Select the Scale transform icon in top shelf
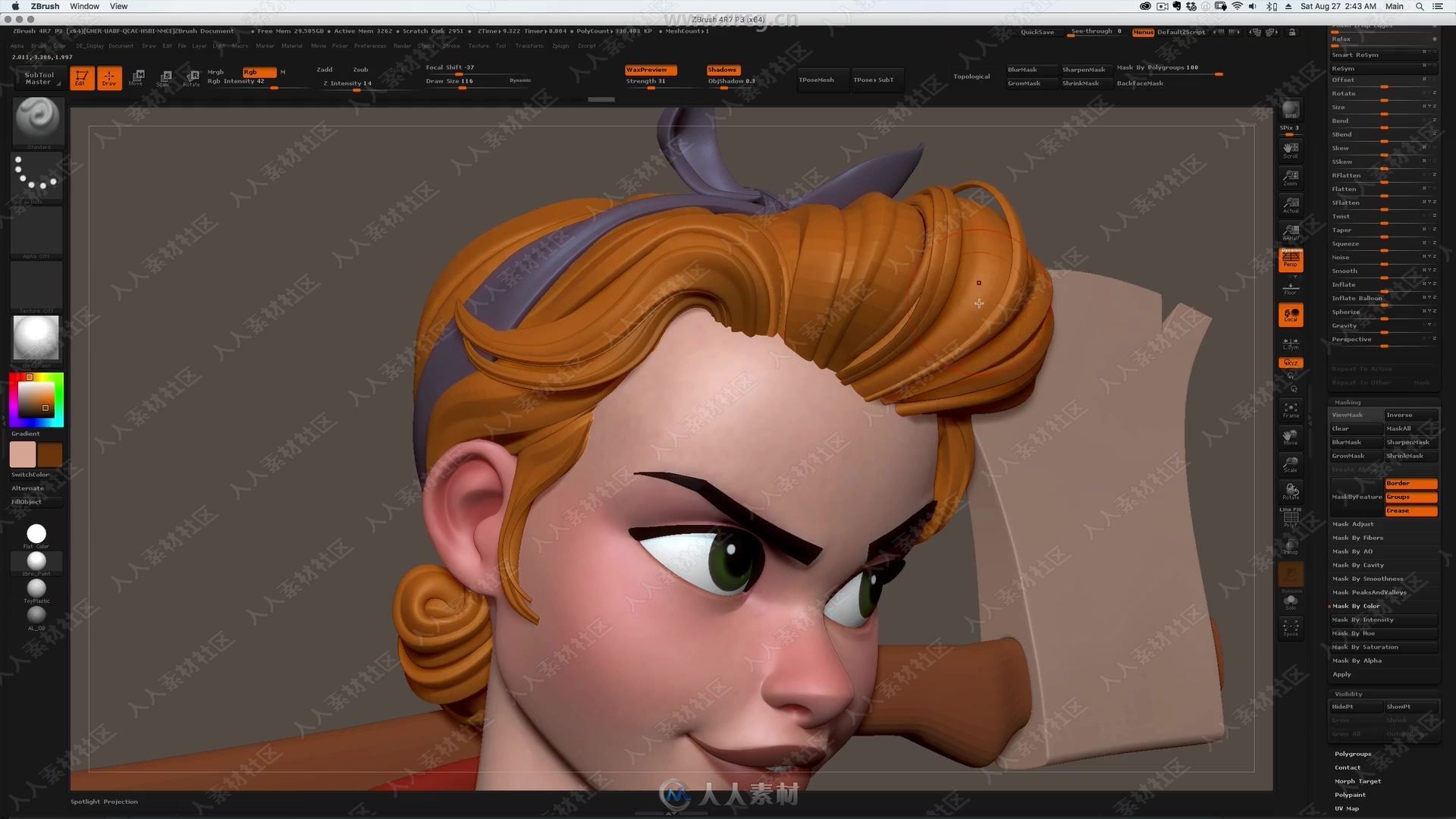The height and width of the screenshot is (819, 1456). 165,78
